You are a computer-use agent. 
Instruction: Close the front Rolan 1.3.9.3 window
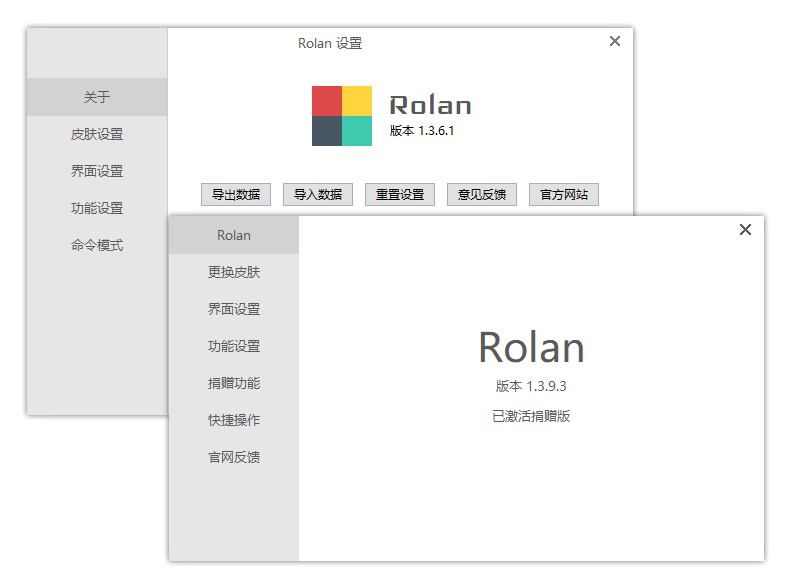[745, 230]
